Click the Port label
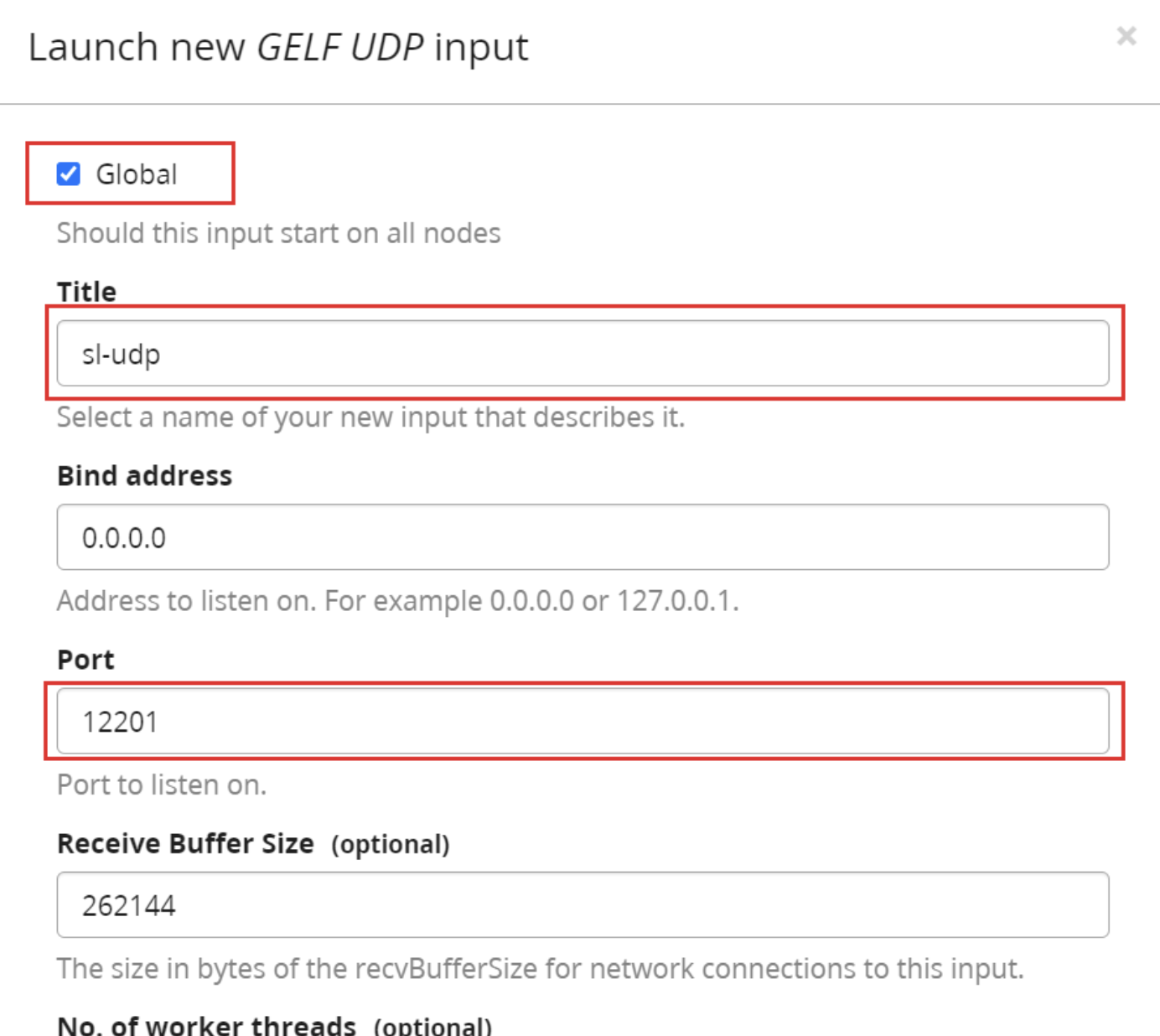This screenshot has height=1036, width=1160. pos(84,659)
